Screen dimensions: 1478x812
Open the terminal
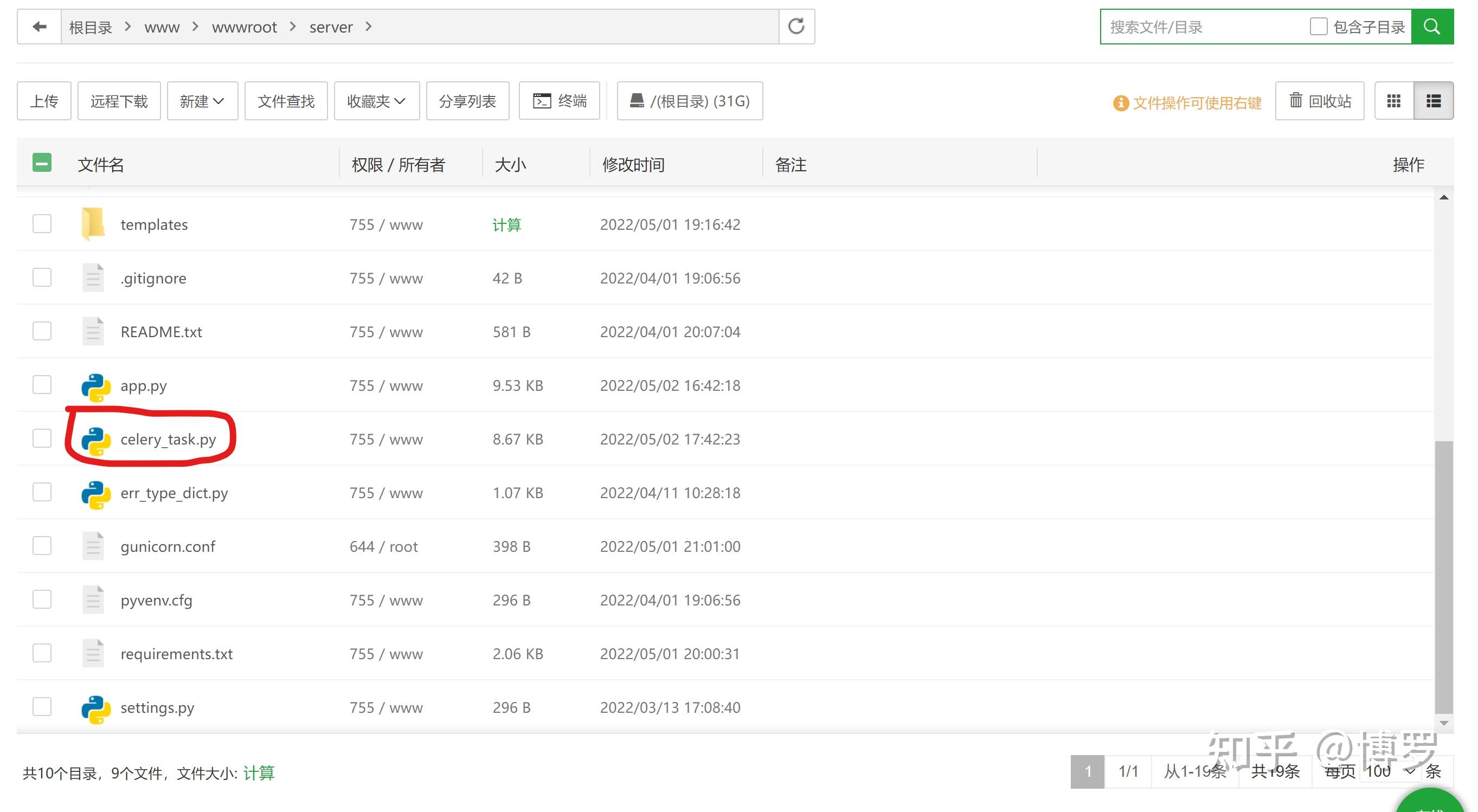click(x=560, y=100)
